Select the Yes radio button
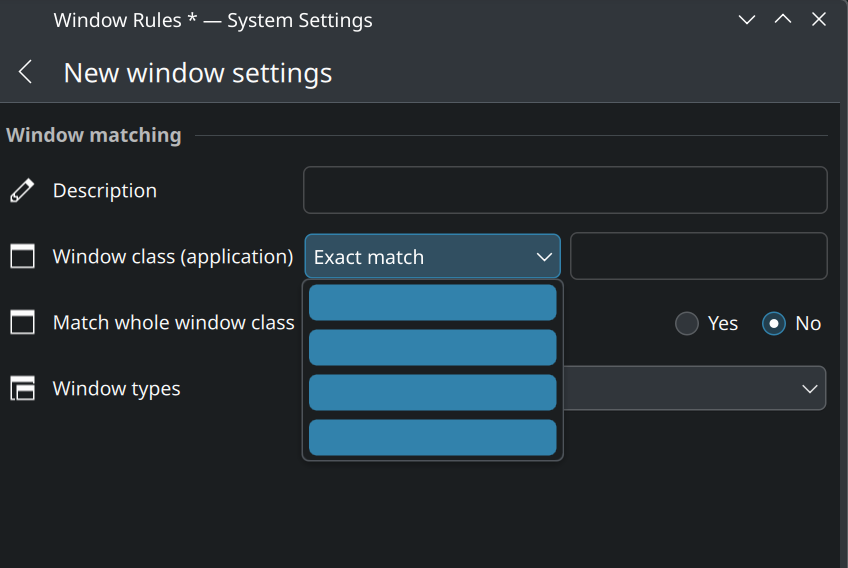This screenshot has height=568, width=848. point(687,323)
